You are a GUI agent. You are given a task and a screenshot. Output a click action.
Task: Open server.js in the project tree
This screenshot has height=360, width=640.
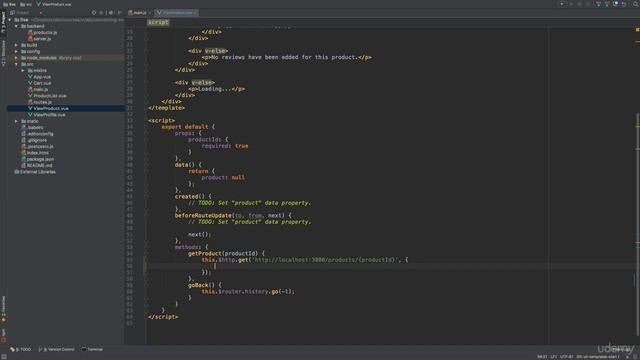40,39
